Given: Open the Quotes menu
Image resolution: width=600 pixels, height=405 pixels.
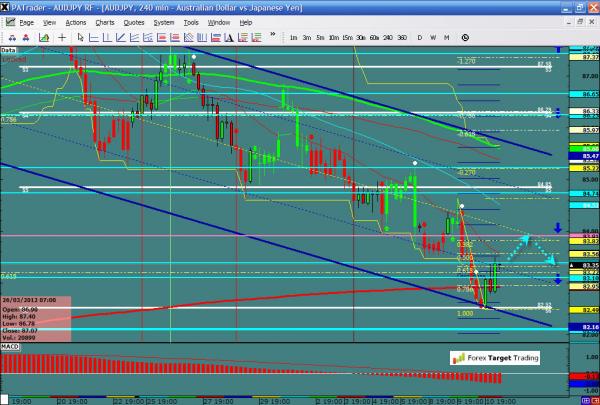Looking at the screenshot, I should (136, 21).
